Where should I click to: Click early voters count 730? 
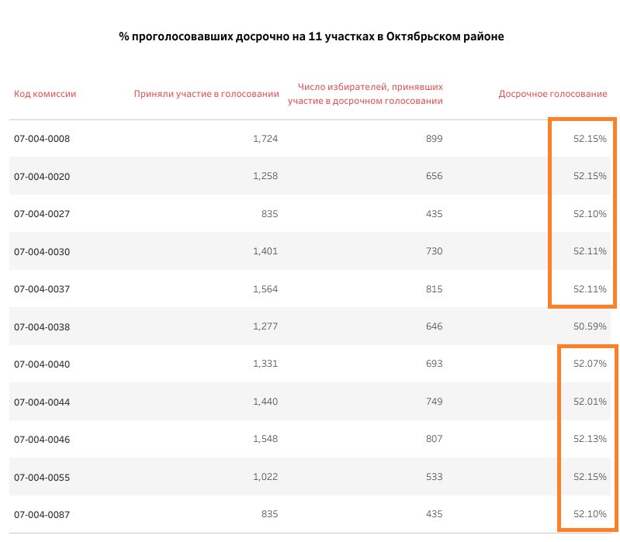pyautogui.click(x=434, y=251)
